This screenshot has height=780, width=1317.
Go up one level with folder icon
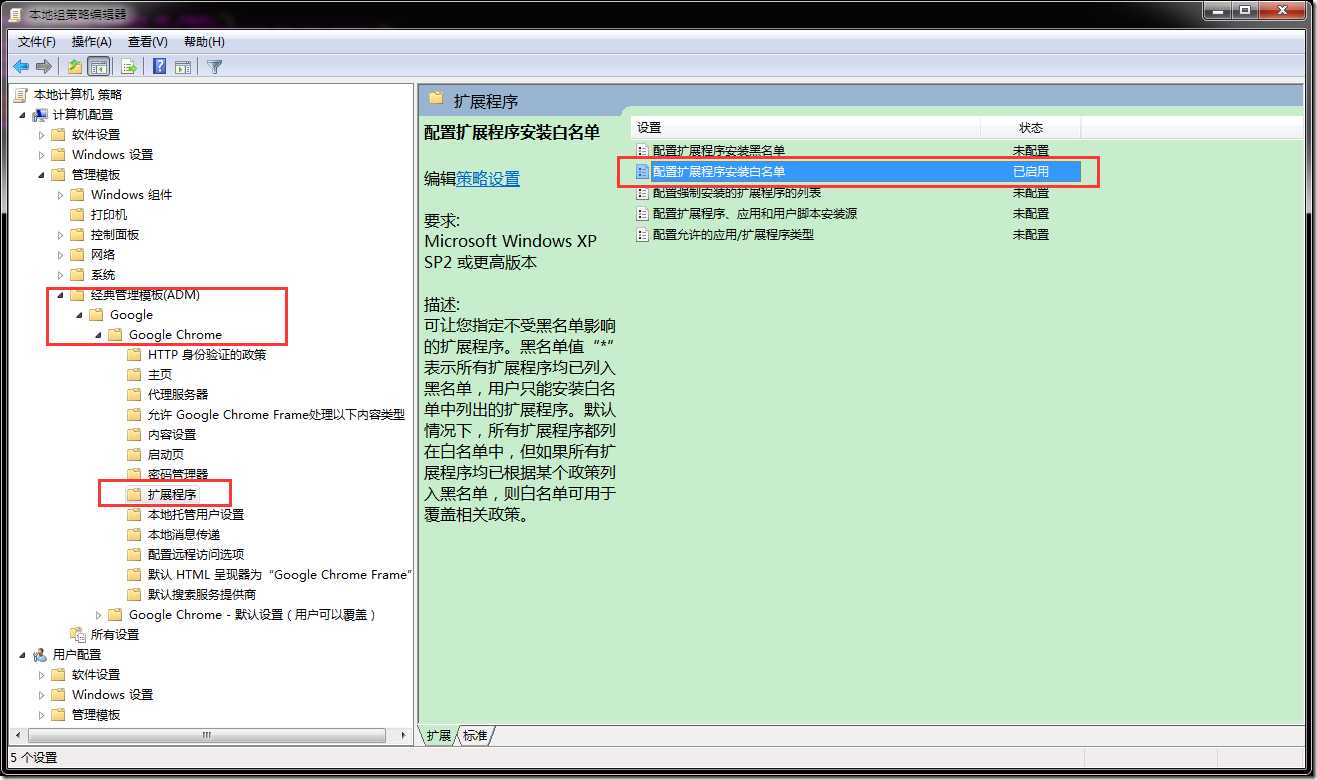coord(75,67)
